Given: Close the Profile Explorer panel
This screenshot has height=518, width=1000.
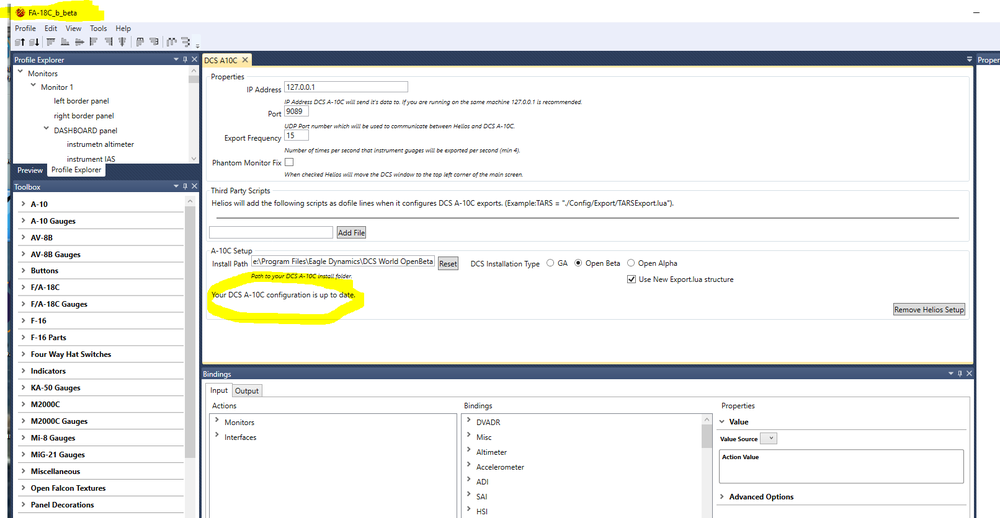Looking at the screenshot, I should (x=195, y=59).
